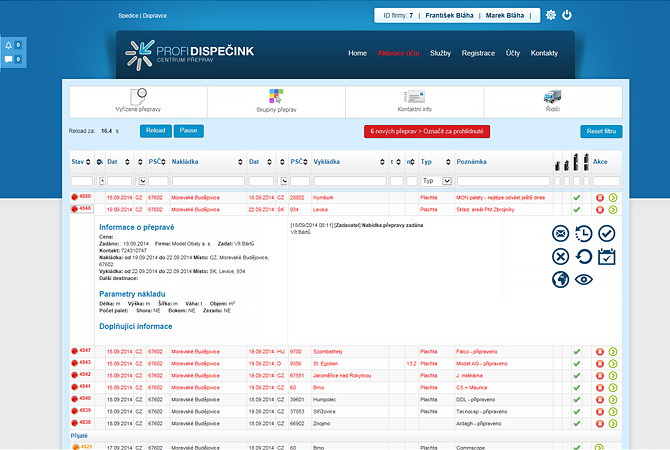Delete row 4842 with red X icon
Screen dimensions: 670x450
point(599,376)
